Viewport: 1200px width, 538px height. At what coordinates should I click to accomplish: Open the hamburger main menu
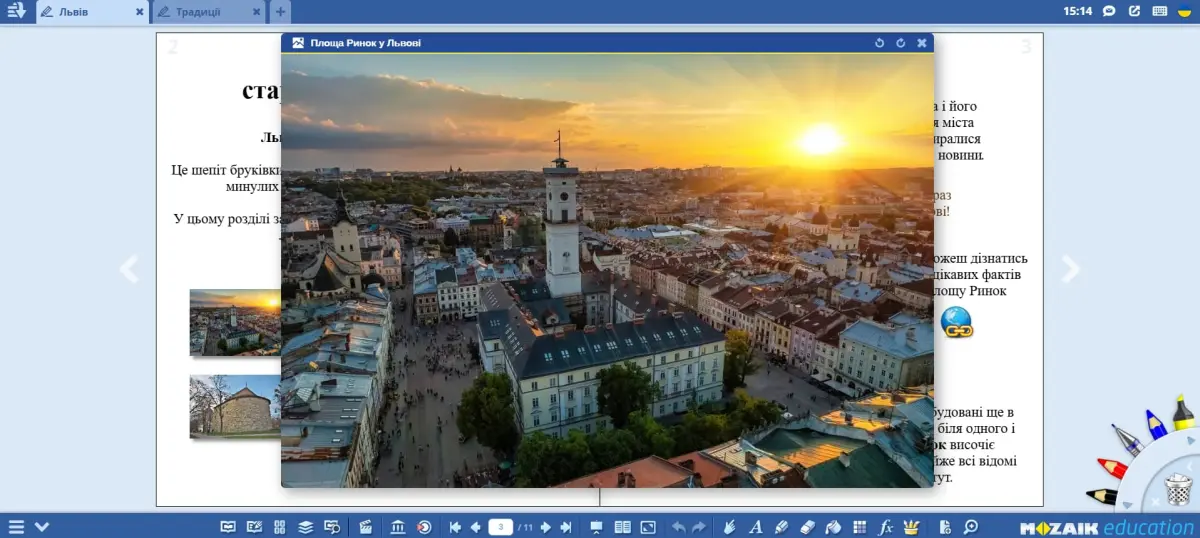pos(16,526)
